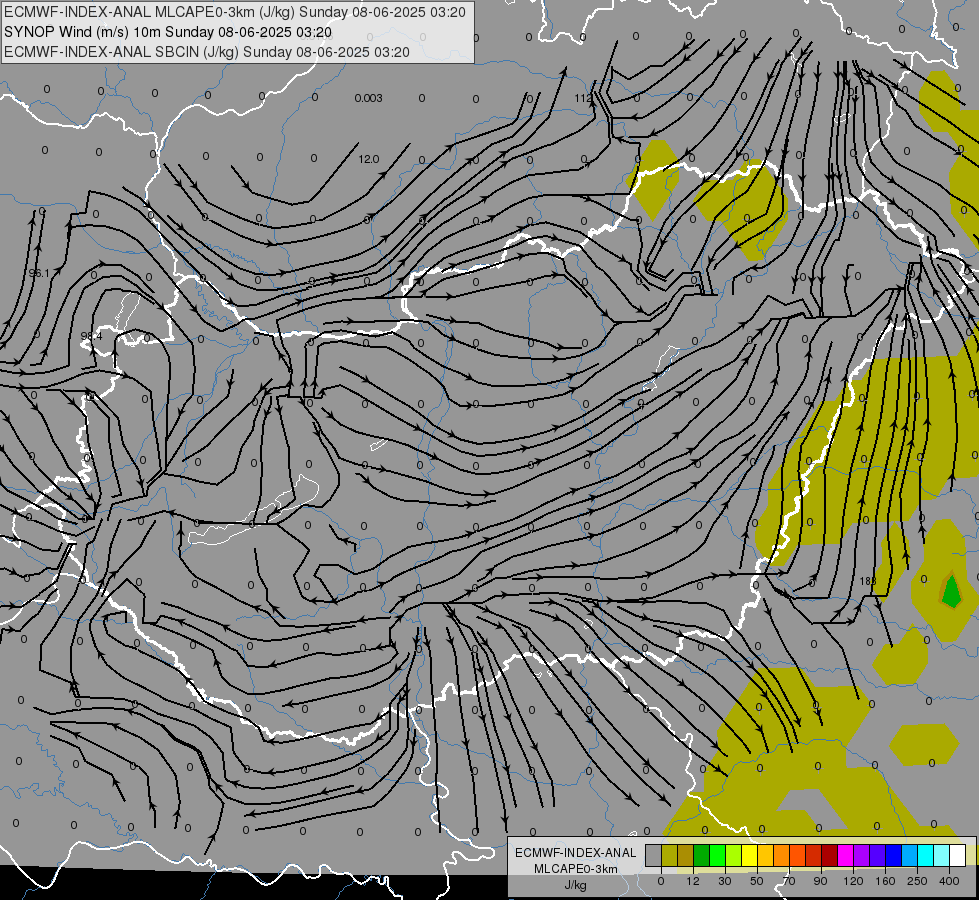Click the legend unit J/kg
Viewport: 979px width, 900px height.
[x=576, y=885]
